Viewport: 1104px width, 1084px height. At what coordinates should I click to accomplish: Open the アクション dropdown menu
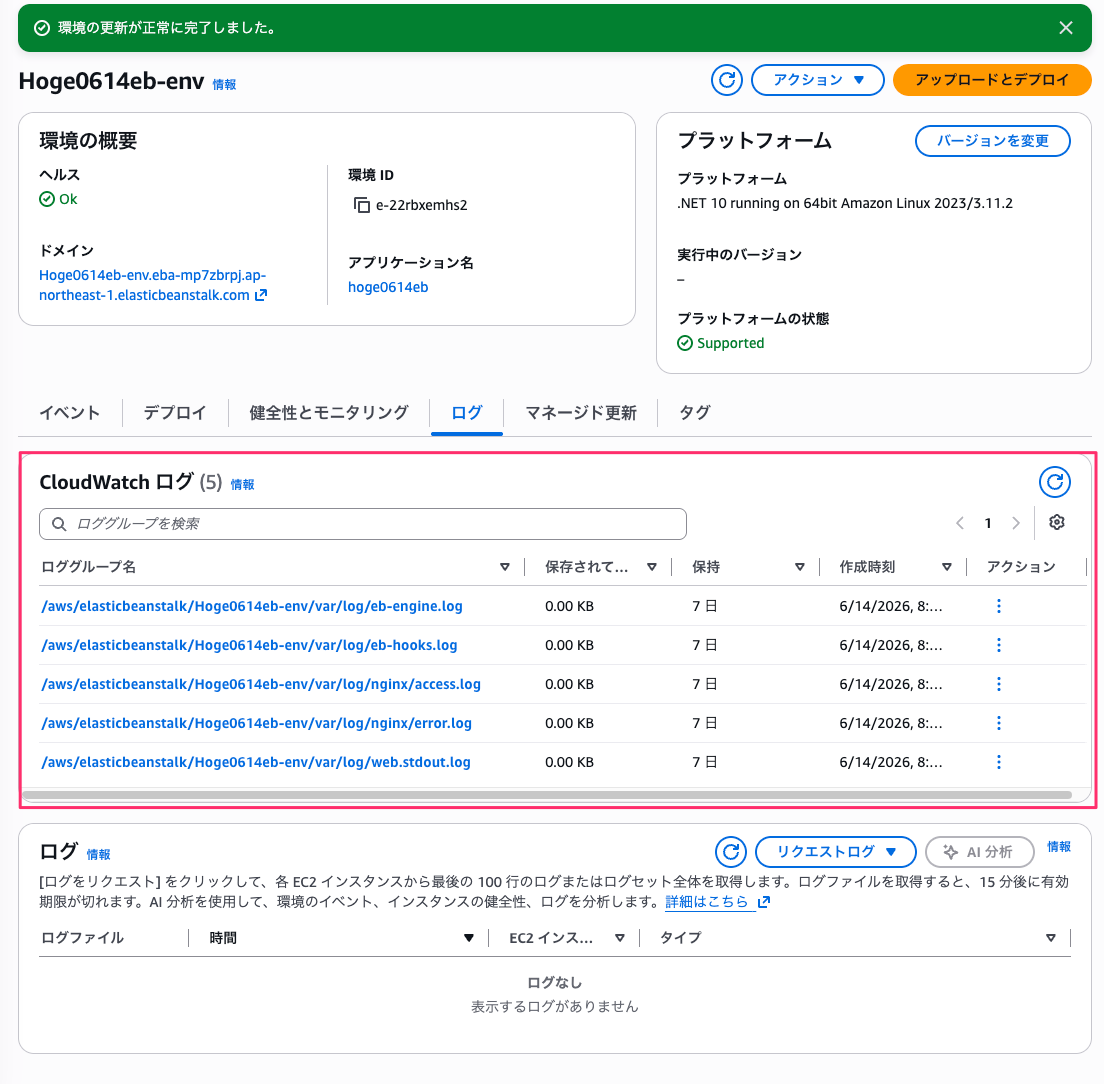click(817, 80)
